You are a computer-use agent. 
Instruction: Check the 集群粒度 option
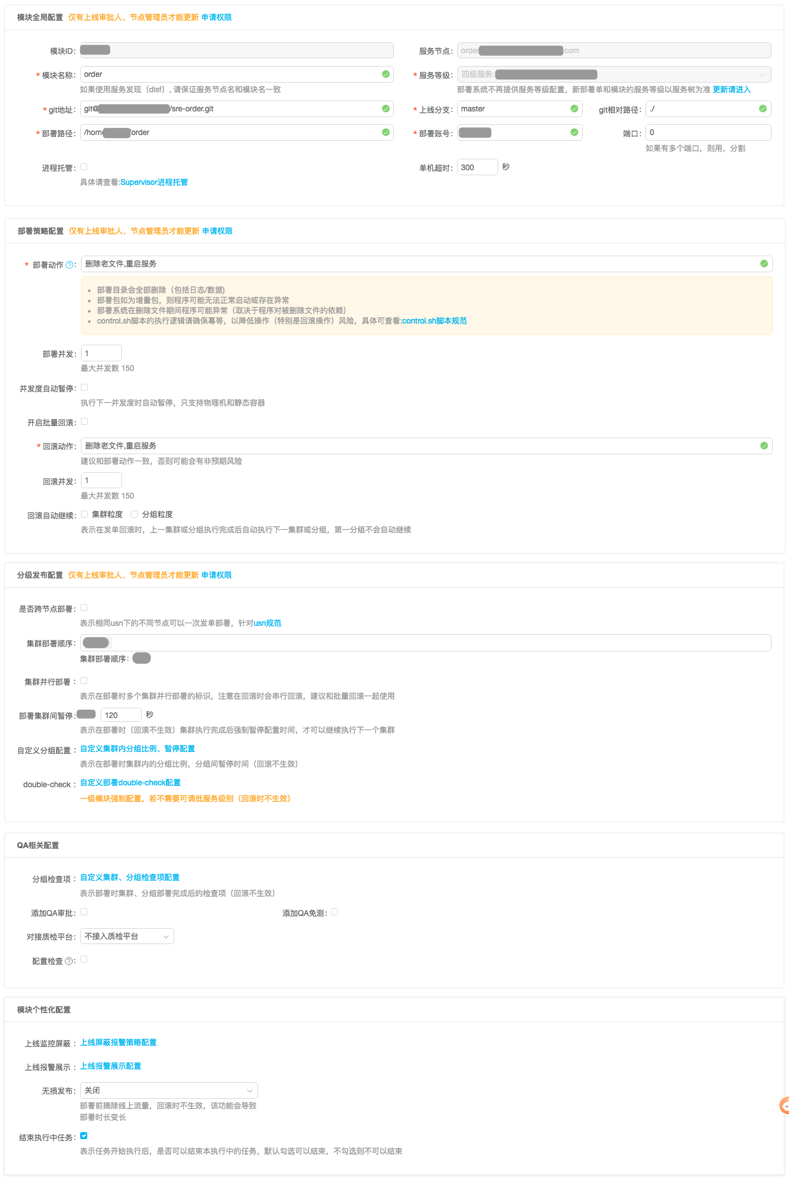point(85,514)
